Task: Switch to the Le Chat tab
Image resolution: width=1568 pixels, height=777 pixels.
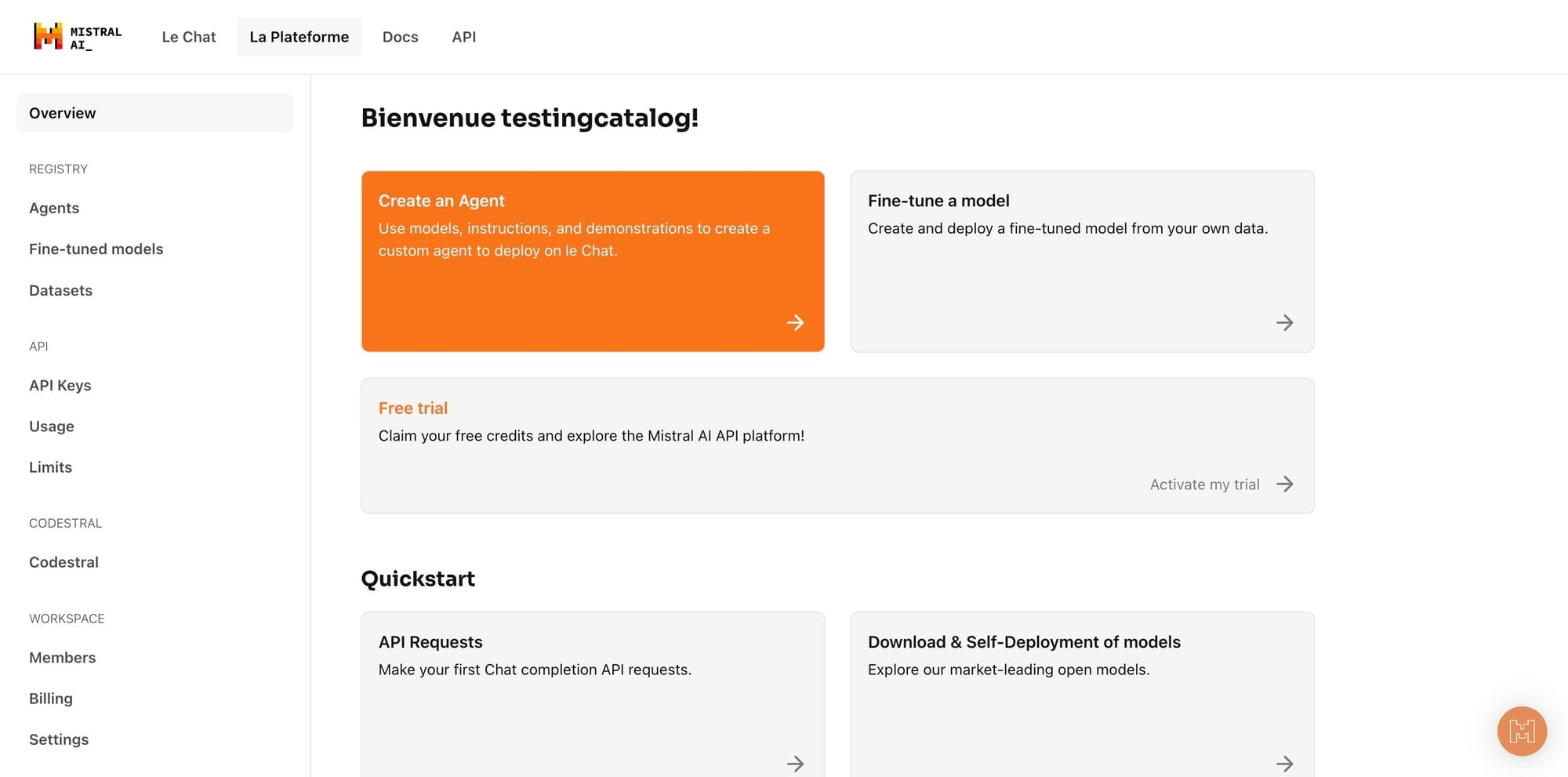Action: click(x=189, y=37)
